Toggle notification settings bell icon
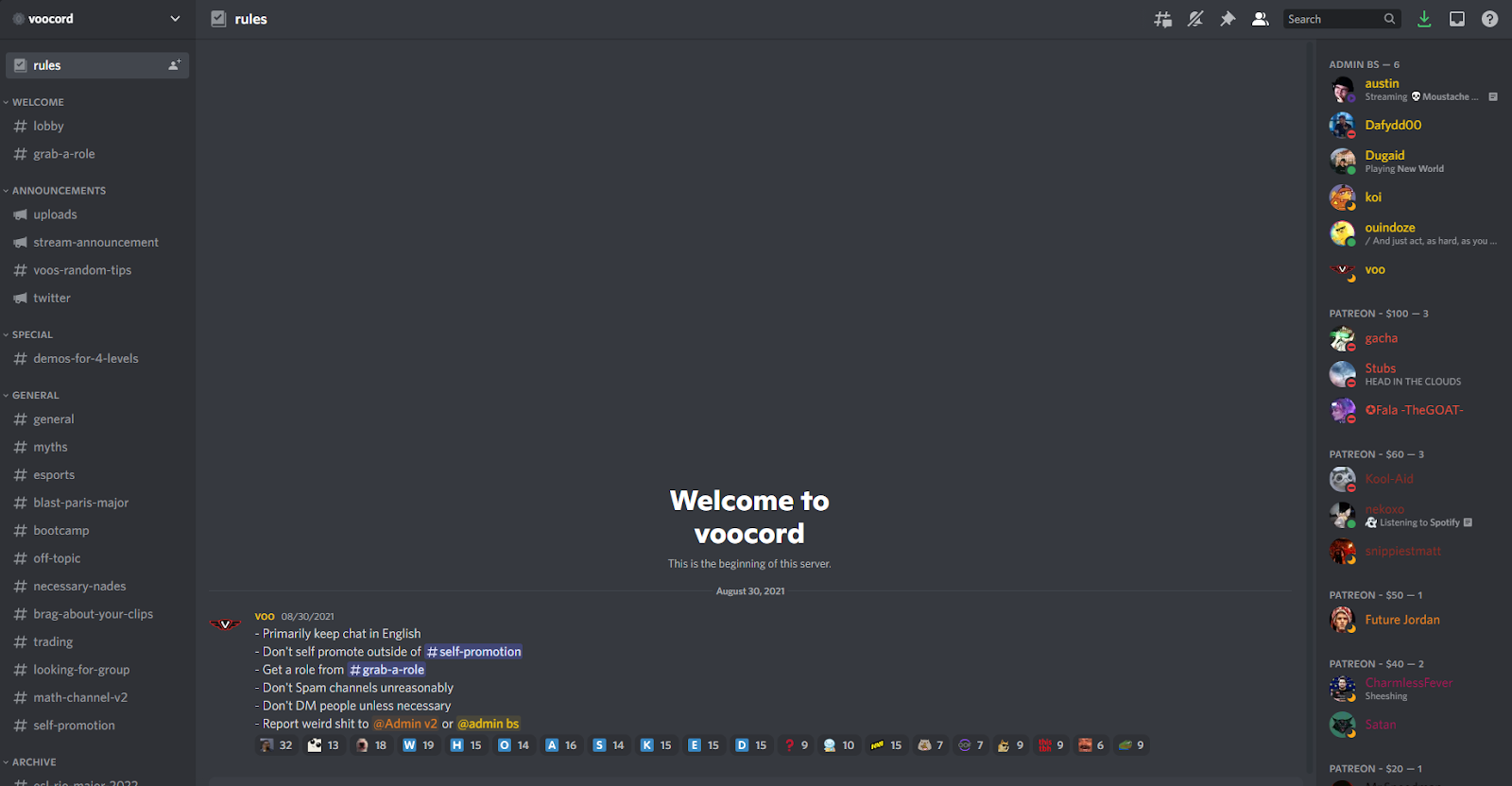 click(x=1195, y=19)
